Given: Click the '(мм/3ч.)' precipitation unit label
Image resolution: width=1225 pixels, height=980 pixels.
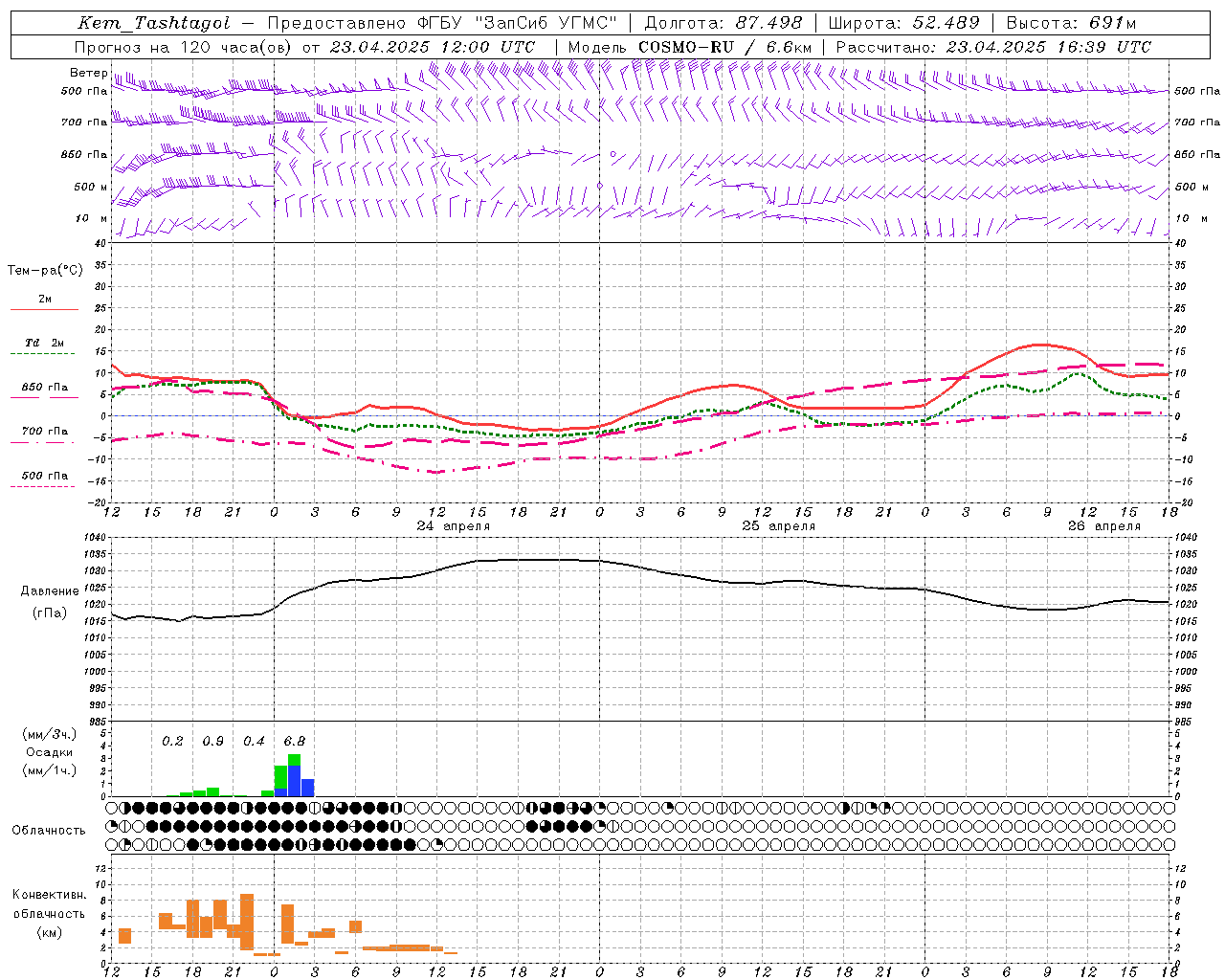Looking at the screenshot, I should click(x=50, y=734).
